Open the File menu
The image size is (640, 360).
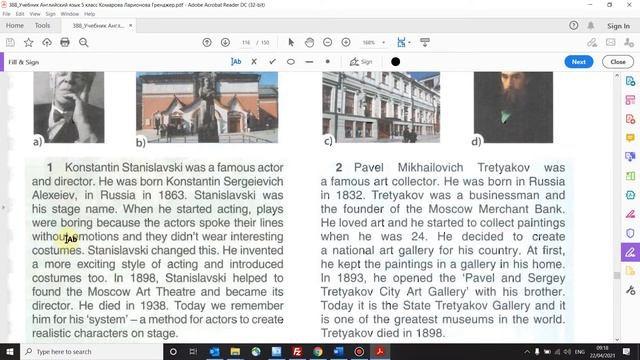[x=7, y=14]
